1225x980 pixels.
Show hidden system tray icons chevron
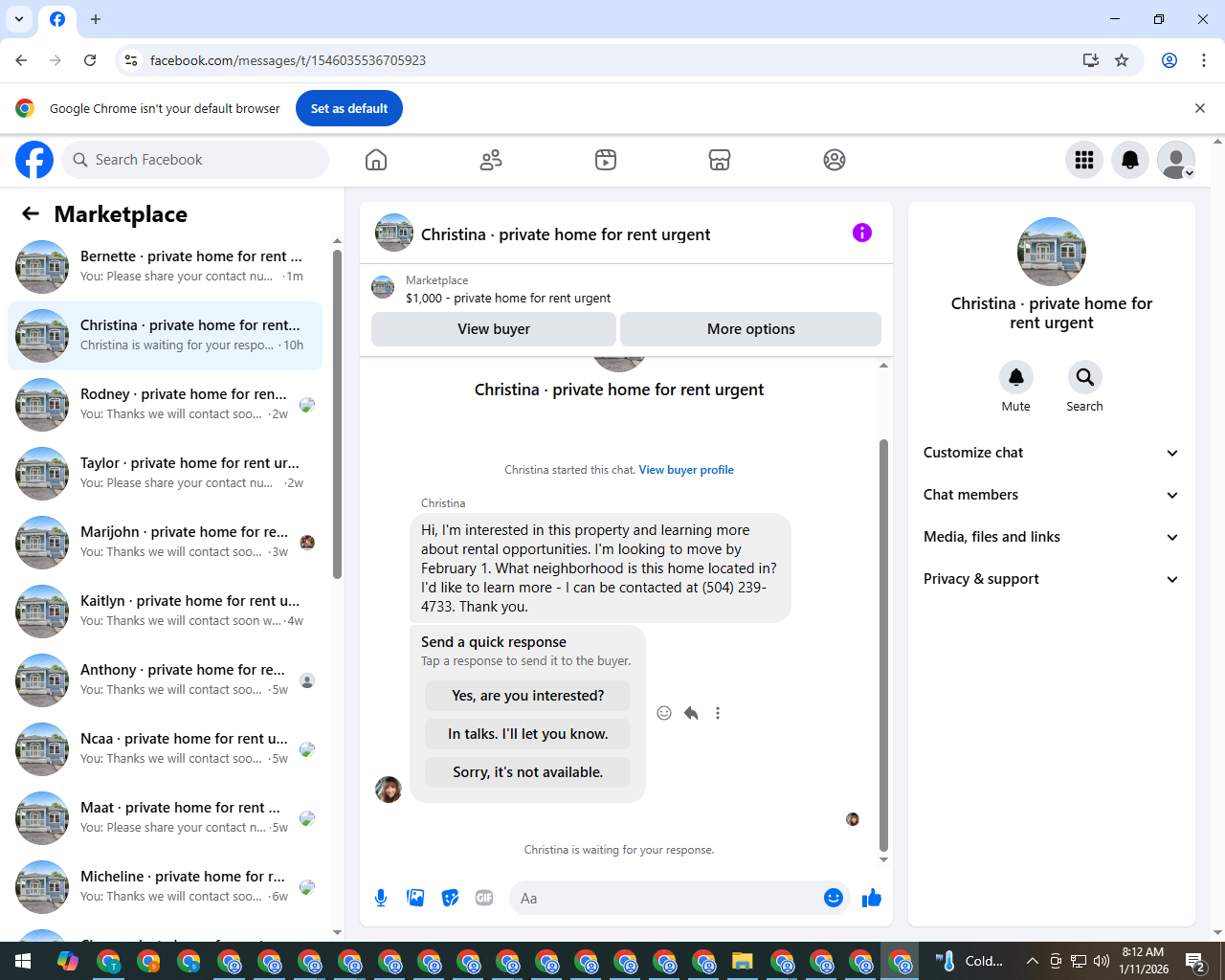[1032, 961]
